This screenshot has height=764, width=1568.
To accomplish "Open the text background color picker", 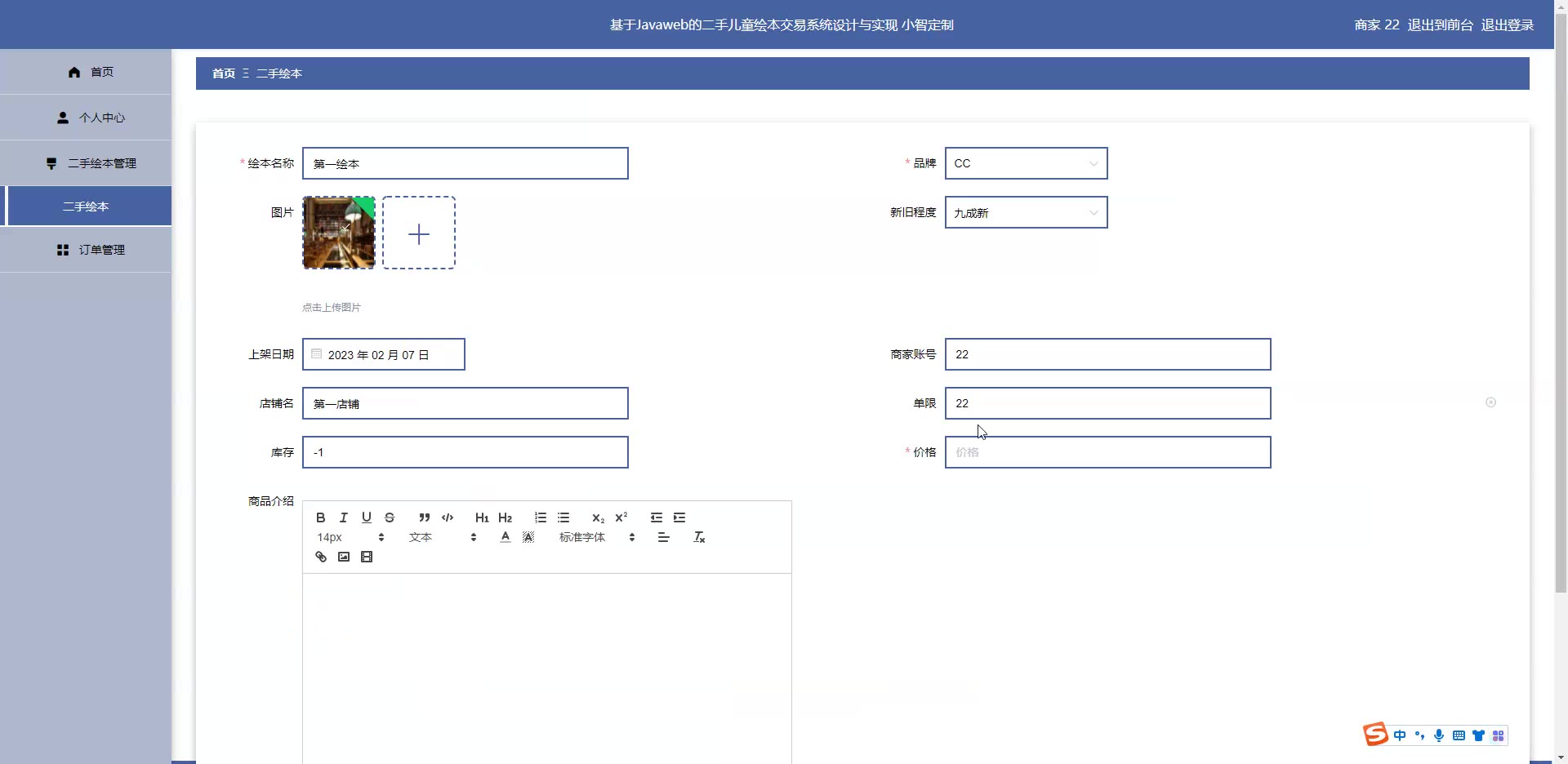I will click(x=528, y=537).
